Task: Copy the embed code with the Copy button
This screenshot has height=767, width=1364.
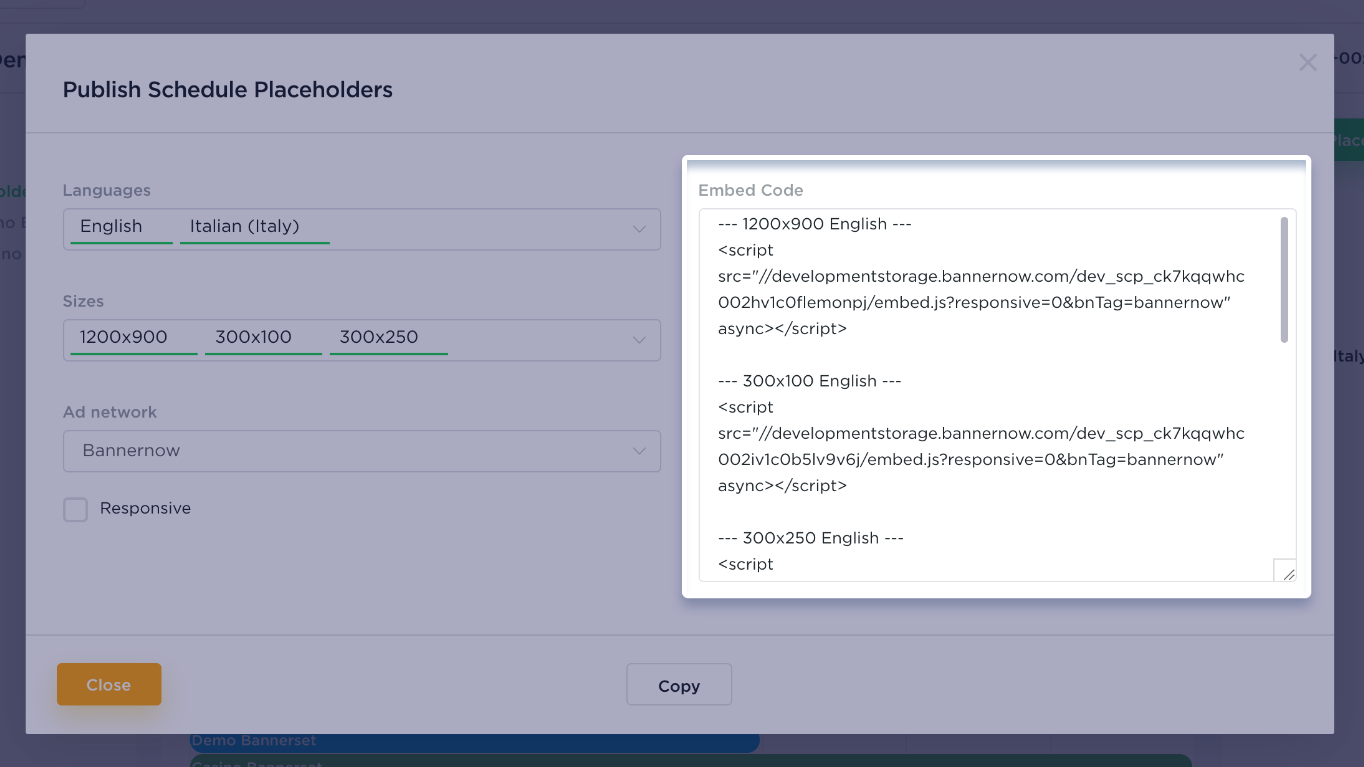Action: pyautogui.click(x=679, y=685)
